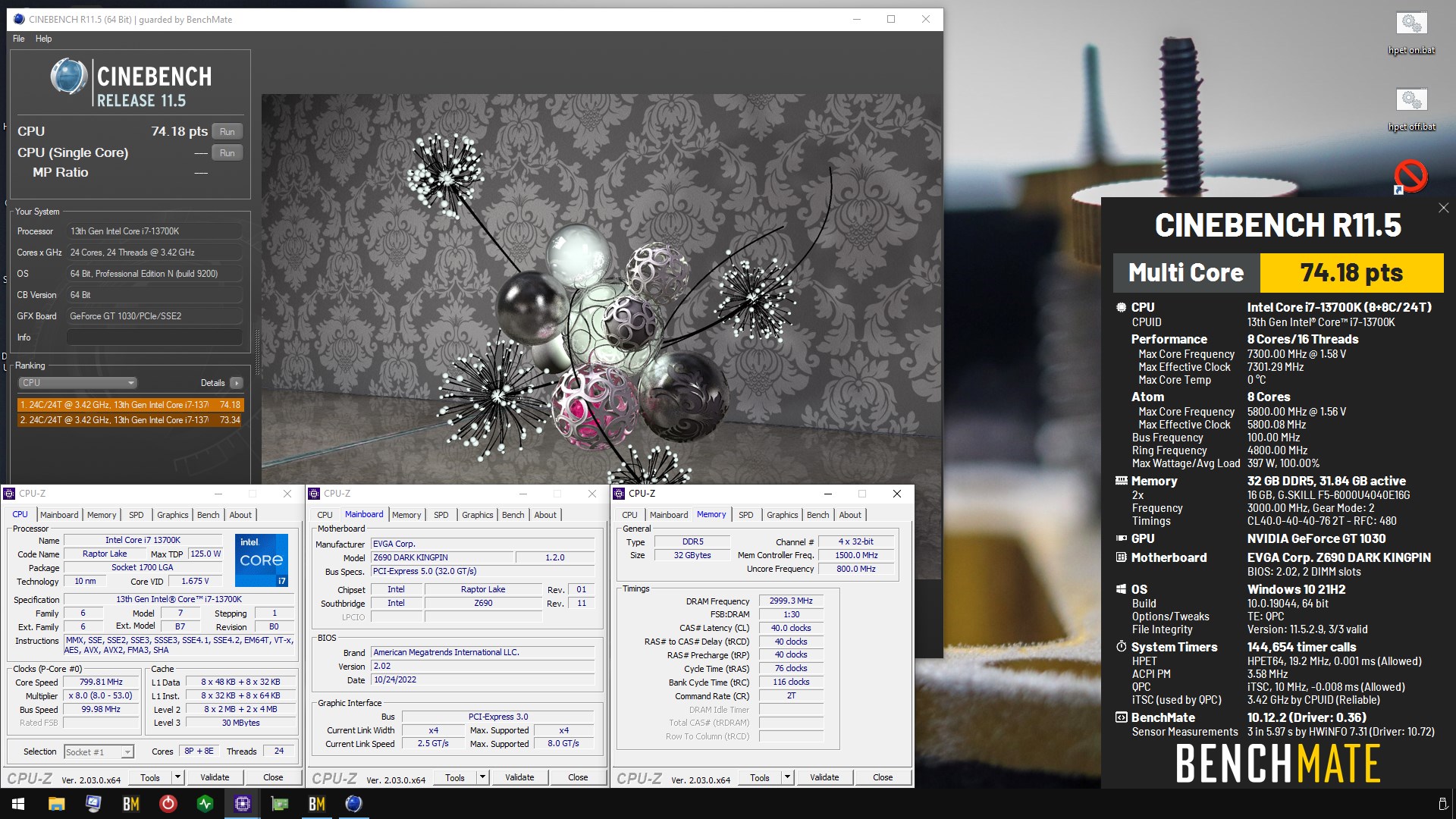Click the battery tray icon in taskbar
This screenshot has width=1456, height=819.
pos(1442,804)
